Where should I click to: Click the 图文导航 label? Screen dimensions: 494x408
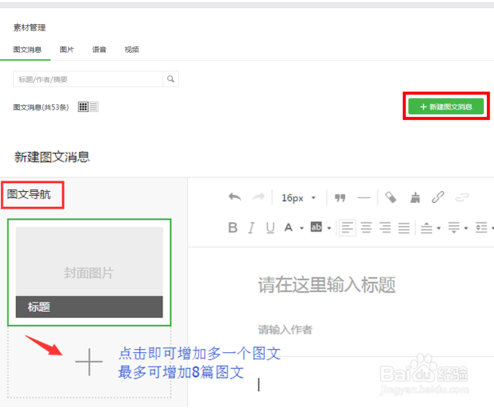[29, 194]
